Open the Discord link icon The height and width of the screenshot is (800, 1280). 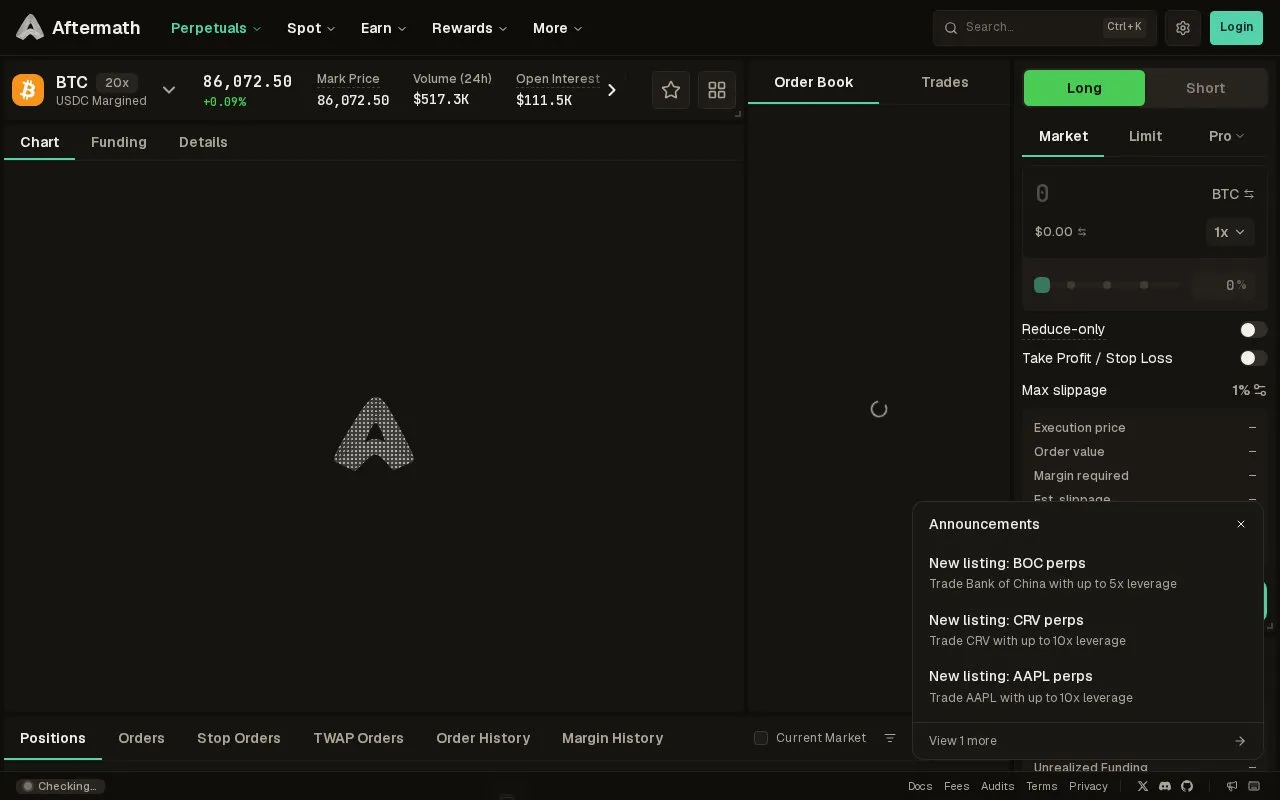(1165, 786)
